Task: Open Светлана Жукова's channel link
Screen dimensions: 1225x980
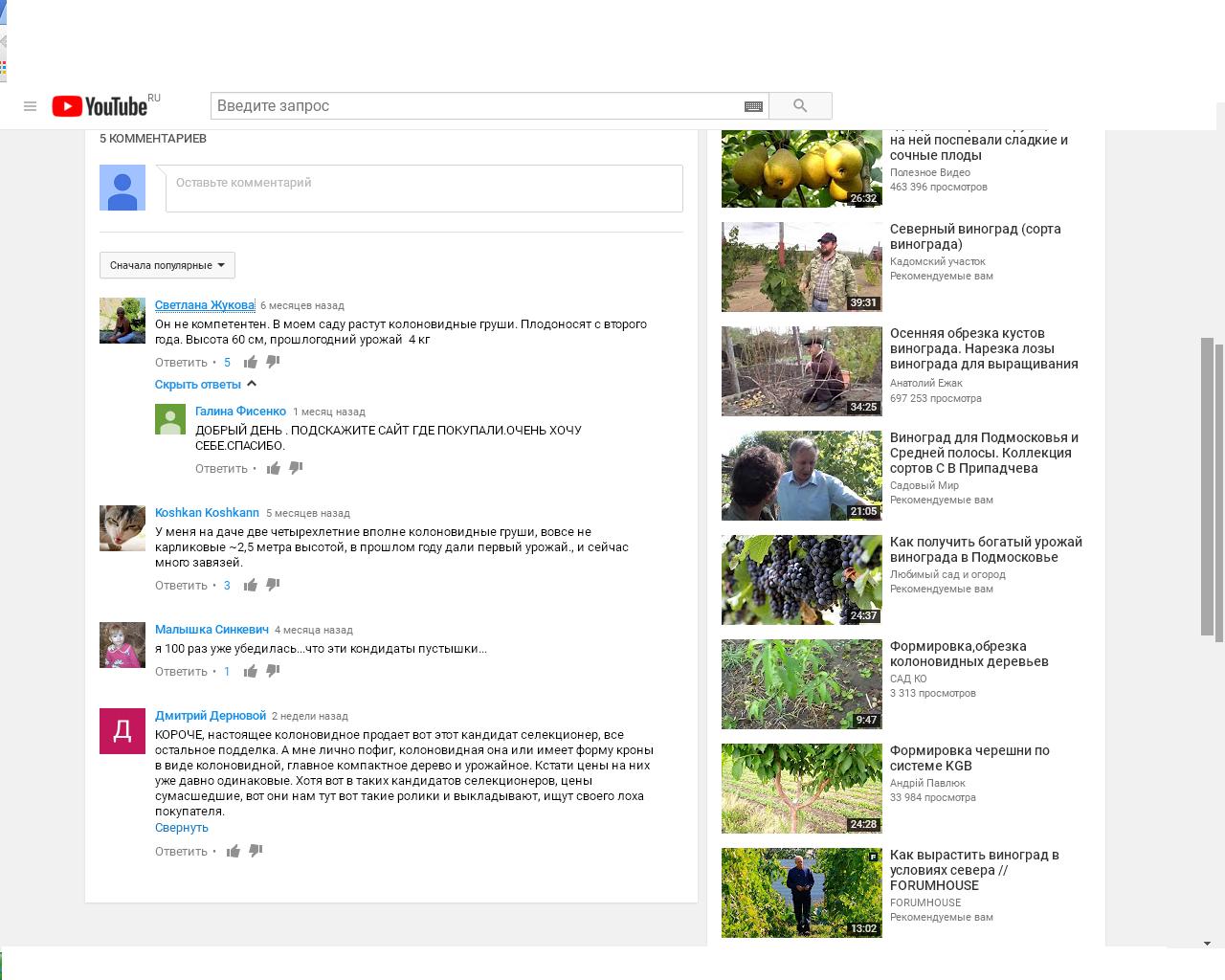Action: coord(205,305)
